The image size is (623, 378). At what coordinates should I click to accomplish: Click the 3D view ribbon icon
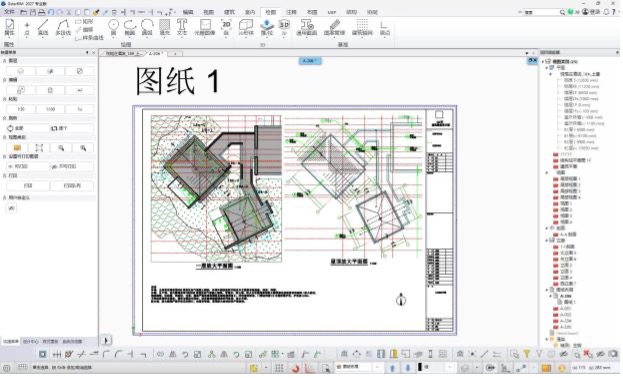click(284, 27)
